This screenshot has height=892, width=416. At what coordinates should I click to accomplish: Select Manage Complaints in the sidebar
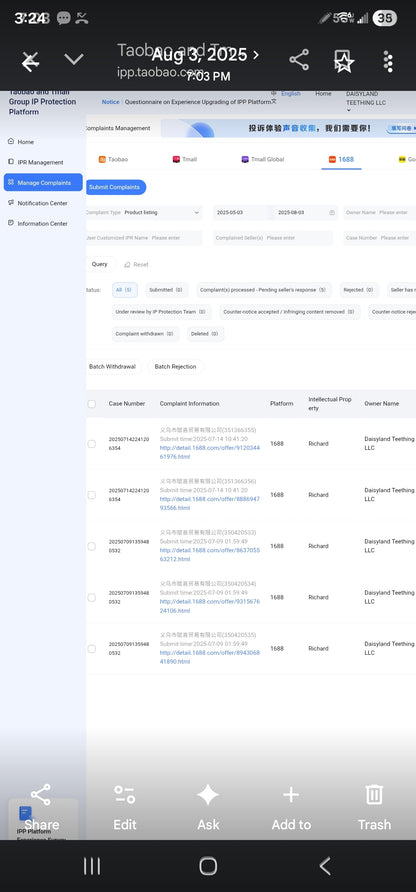[x=43, y=183]
